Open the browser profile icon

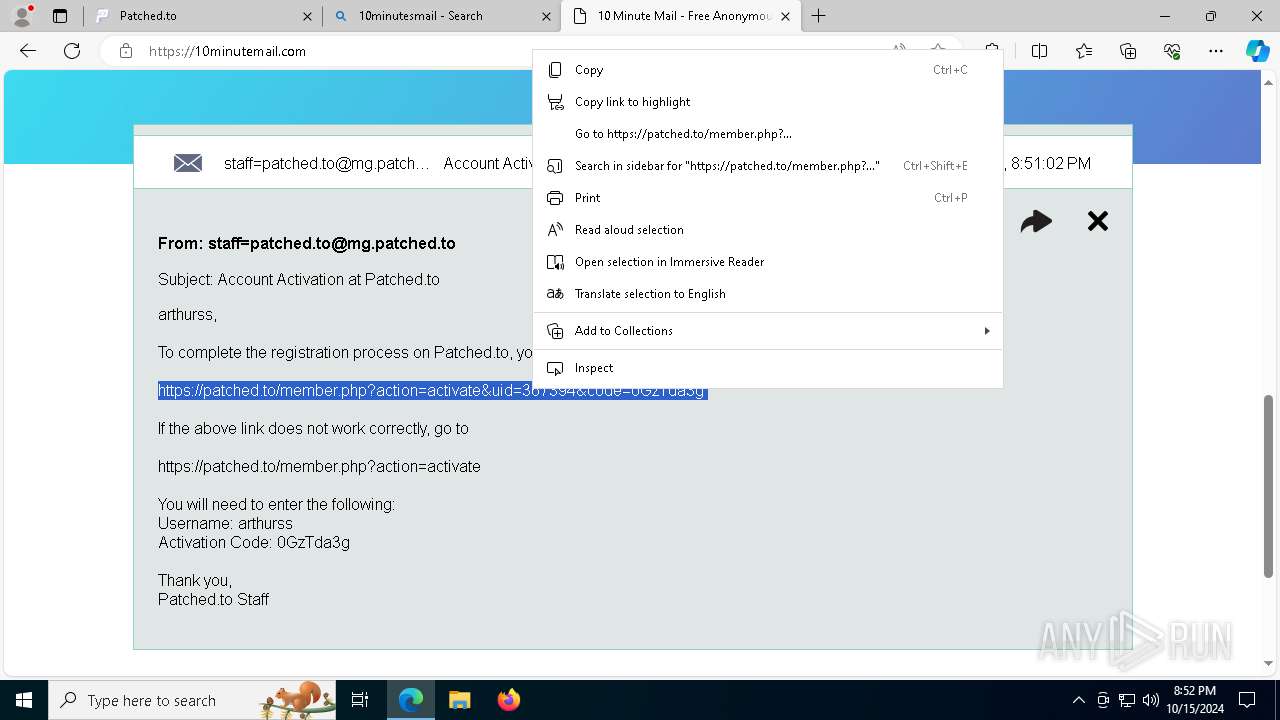(22, 16)
